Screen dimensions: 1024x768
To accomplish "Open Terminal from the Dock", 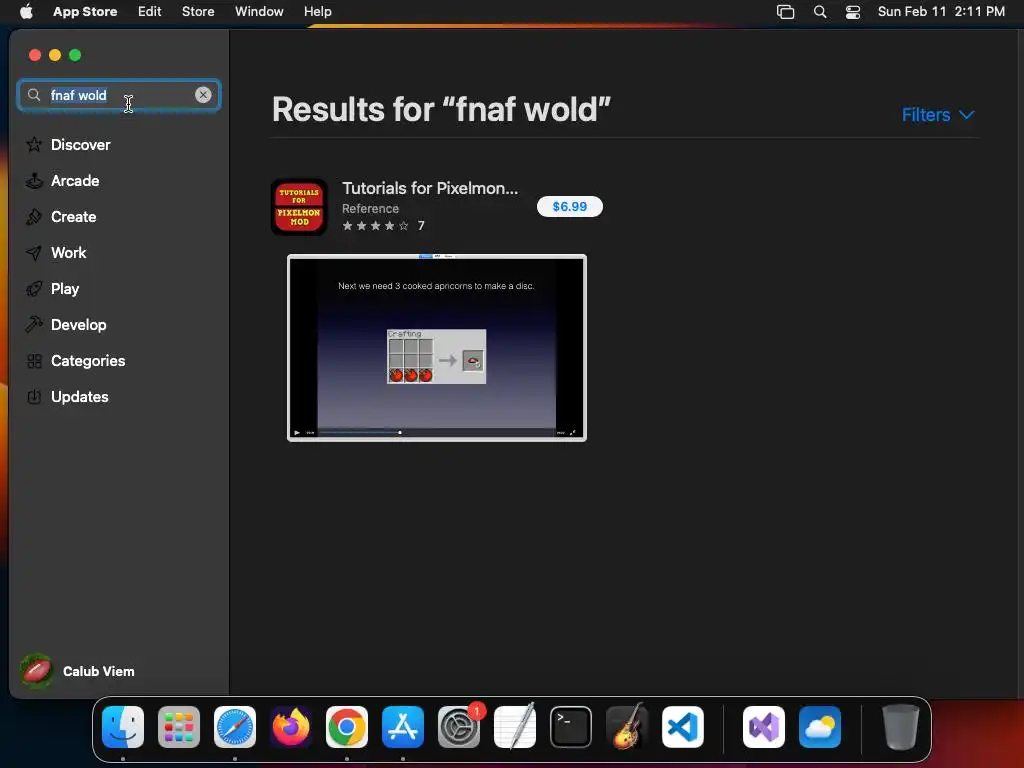I will pyautogui.click(x=571, y=727).
